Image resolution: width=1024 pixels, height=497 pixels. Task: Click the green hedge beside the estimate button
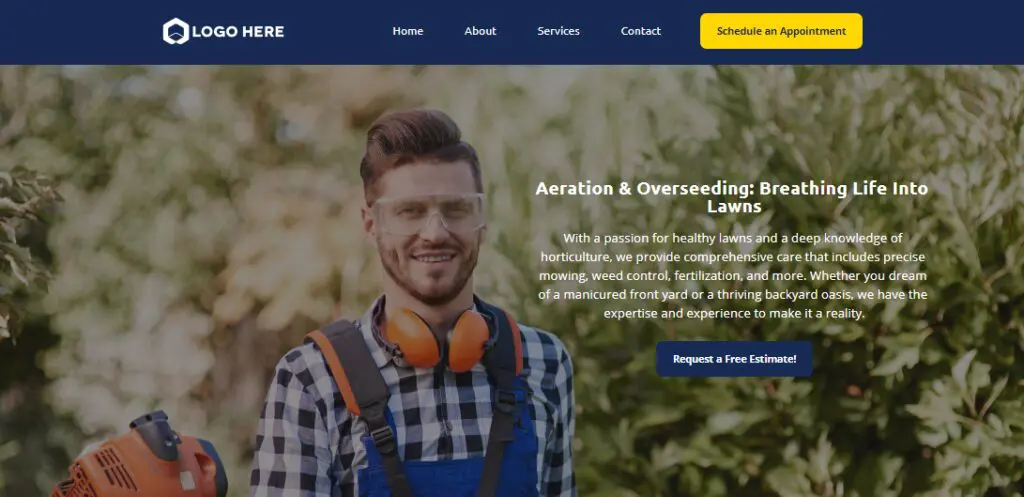pos(914,392)
